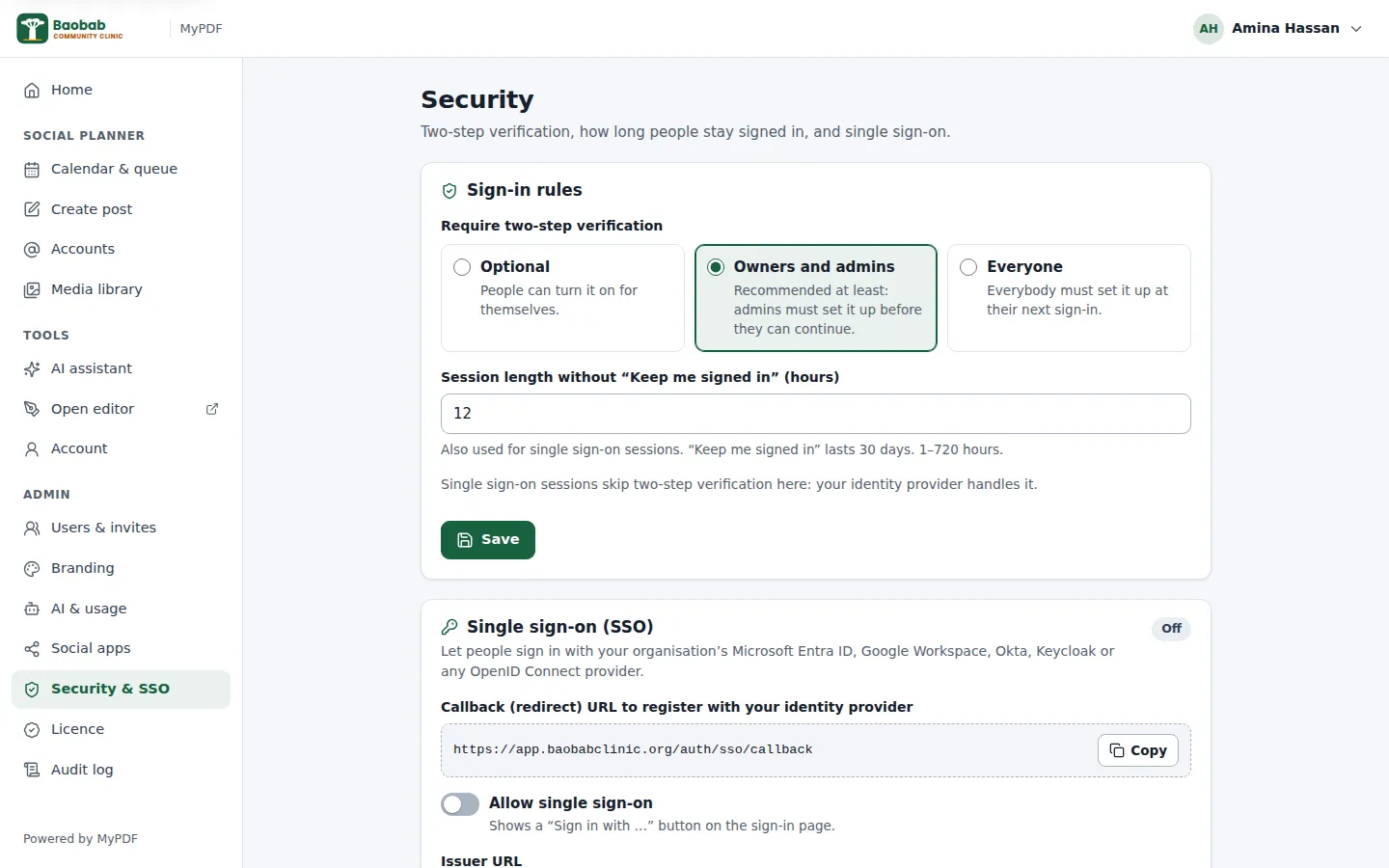The height and width of the screenshot is (868, 1389).
Task: Copy the SSO callback URL
Action: (1138, 750)
